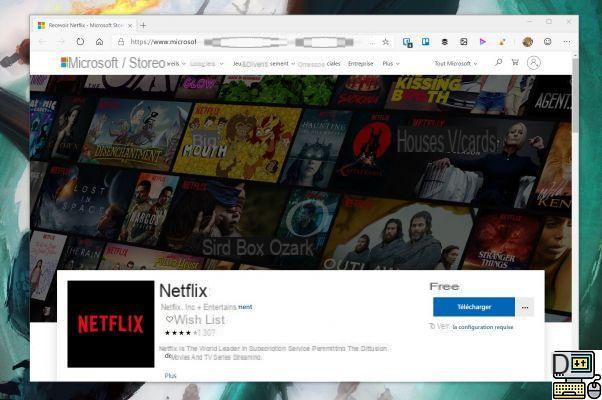
Task: Click the browser forward arrow
Action: [x=61, y=41]
